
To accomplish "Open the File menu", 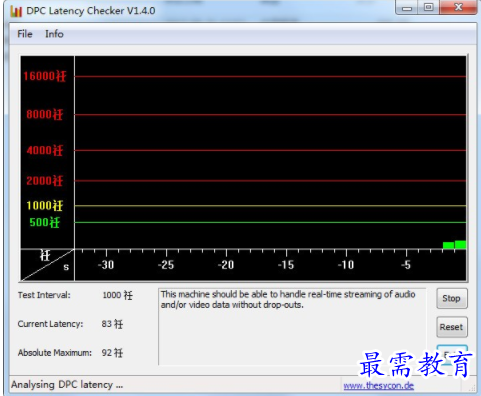I will pyautogui.click(x=25, y=34).
